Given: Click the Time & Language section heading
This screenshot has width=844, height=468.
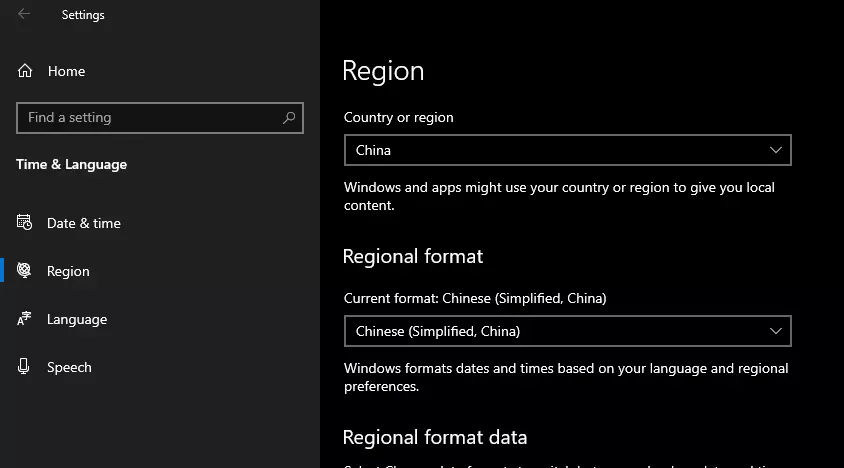Looking at the screenshot, I should pos(72,164).
